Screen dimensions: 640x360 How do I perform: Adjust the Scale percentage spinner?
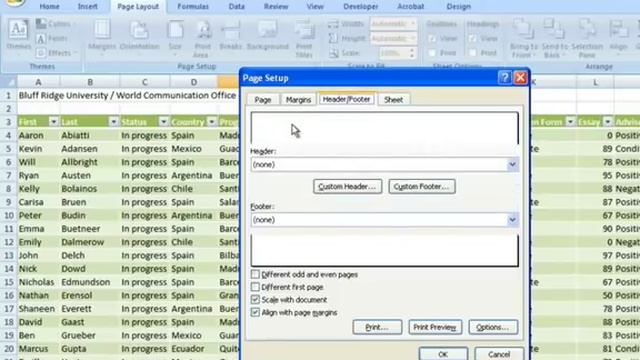click(412, 53)
